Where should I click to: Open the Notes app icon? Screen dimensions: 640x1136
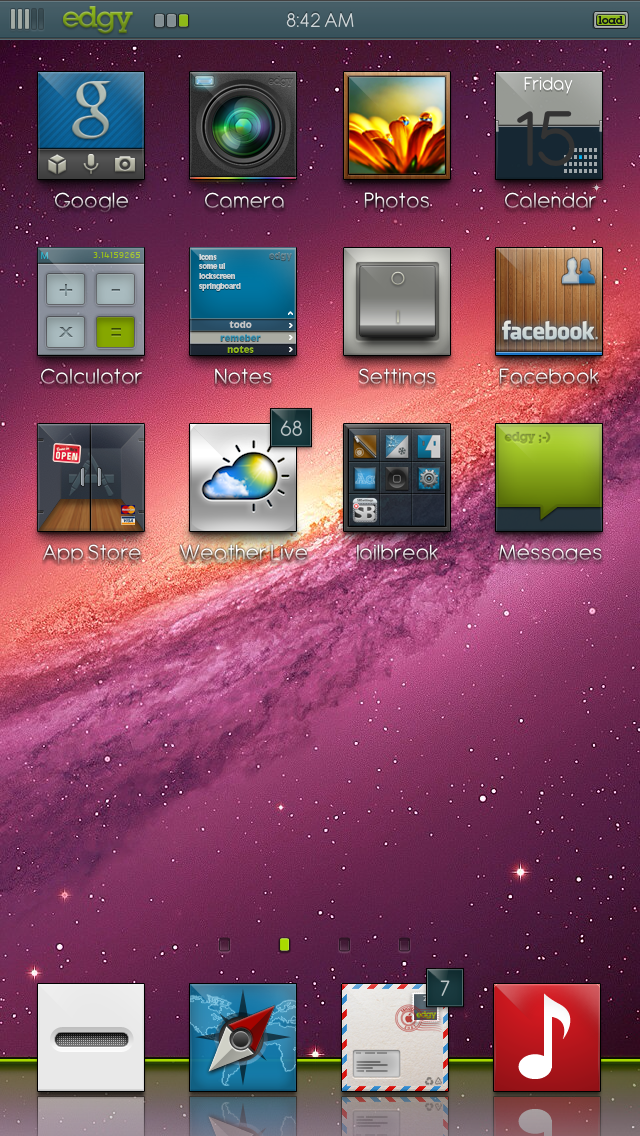tap(243, 301)
